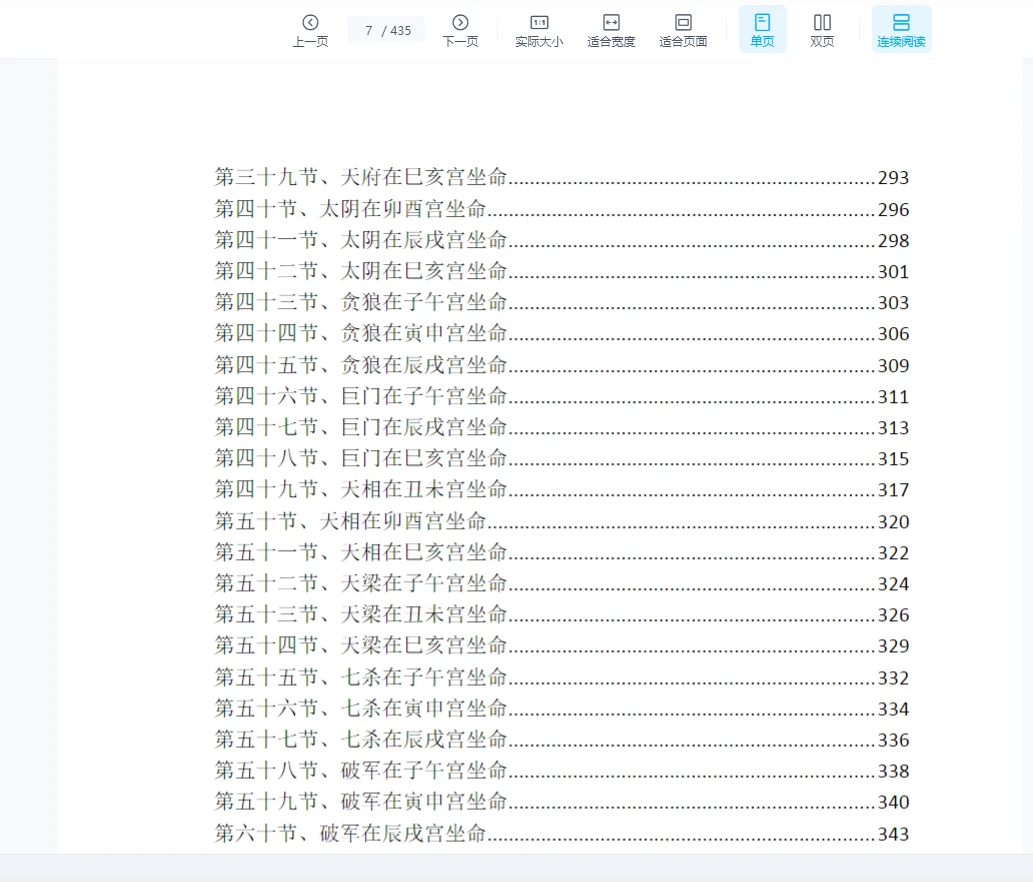Select line 第五十节、天相在卯酉宫坐命
The height and width of the screenshot is (882, 1033).
click(562, 521)
